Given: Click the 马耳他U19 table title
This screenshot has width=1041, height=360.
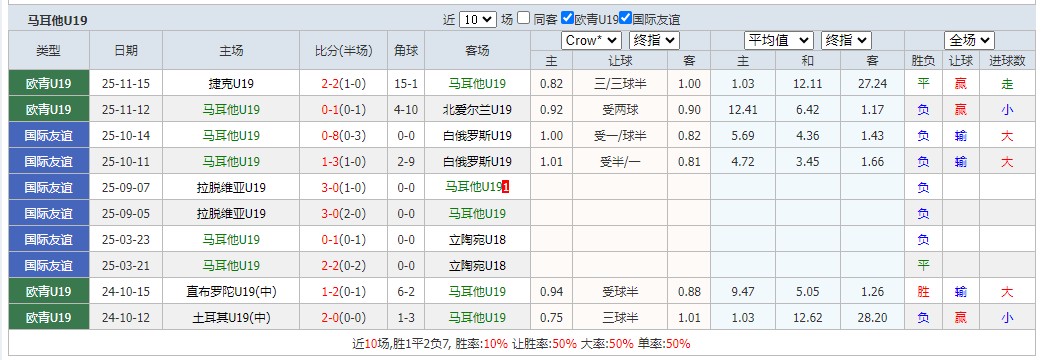Looking at the screenshot, I should pyautogui.click(x=57, y=21).
